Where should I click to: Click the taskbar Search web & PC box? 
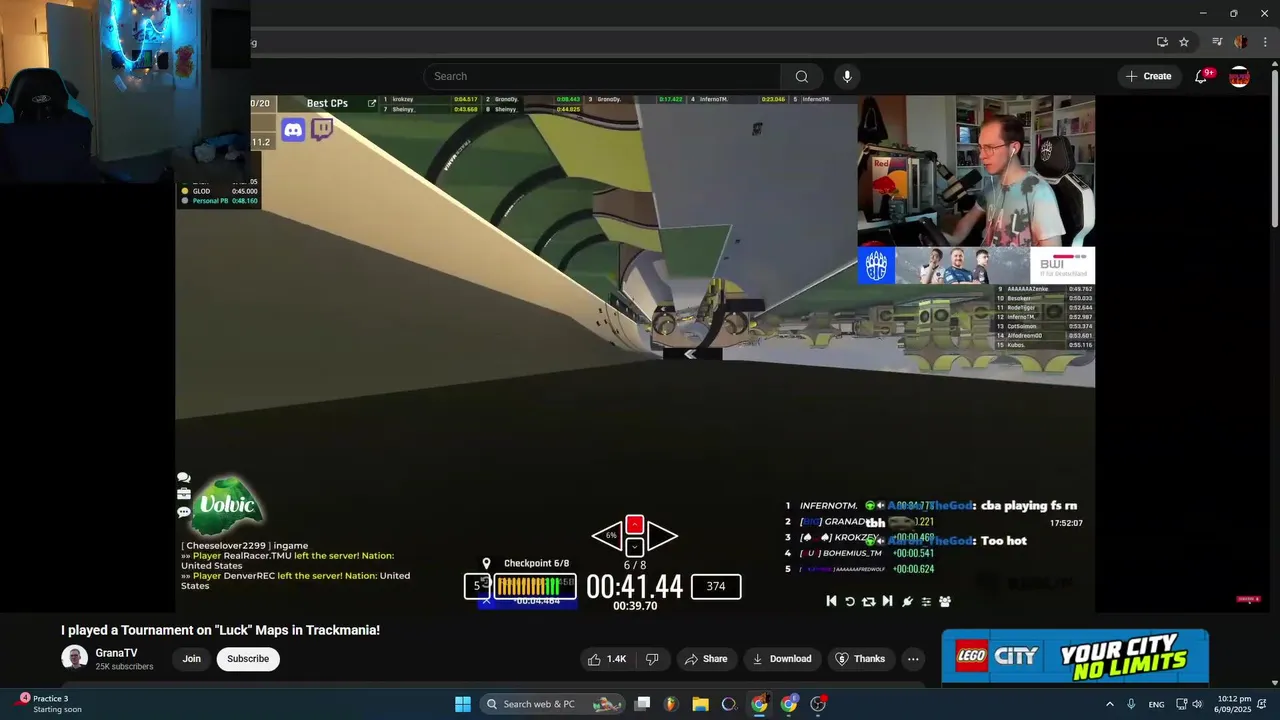[553, 704]
